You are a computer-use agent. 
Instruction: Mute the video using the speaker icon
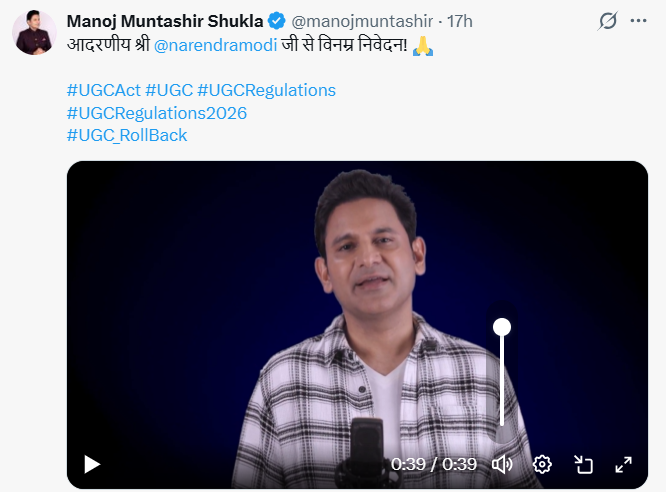pyautogui.click(x=502, y=464)
